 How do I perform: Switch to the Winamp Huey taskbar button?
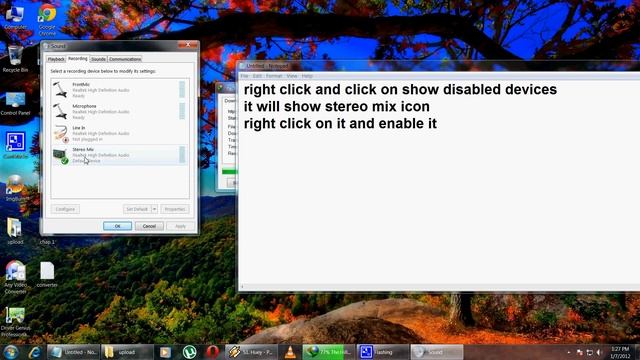point(251,352)
